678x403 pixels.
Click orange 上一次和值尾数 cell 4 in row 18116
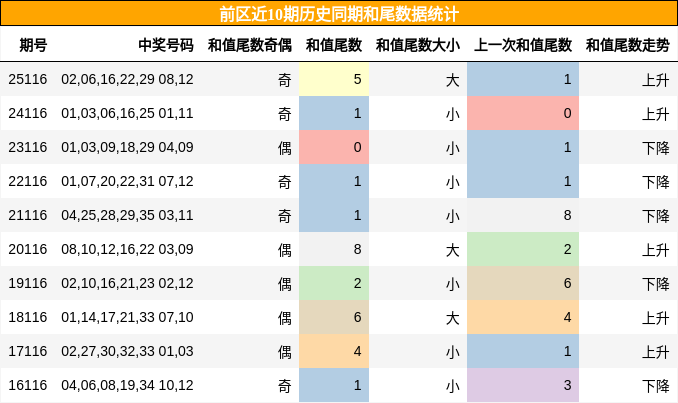point(523,317)
